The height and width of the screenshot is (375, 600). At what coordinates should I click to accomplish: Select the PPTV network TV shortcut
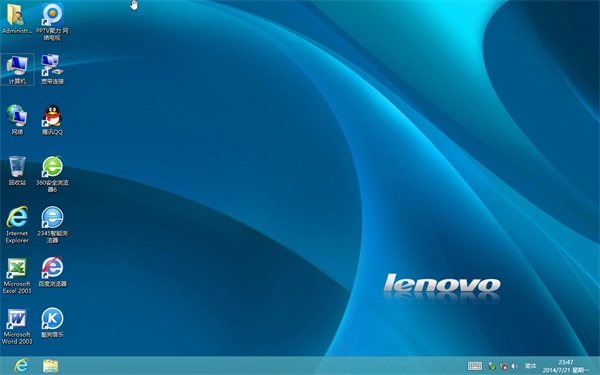tap(52, 21)
